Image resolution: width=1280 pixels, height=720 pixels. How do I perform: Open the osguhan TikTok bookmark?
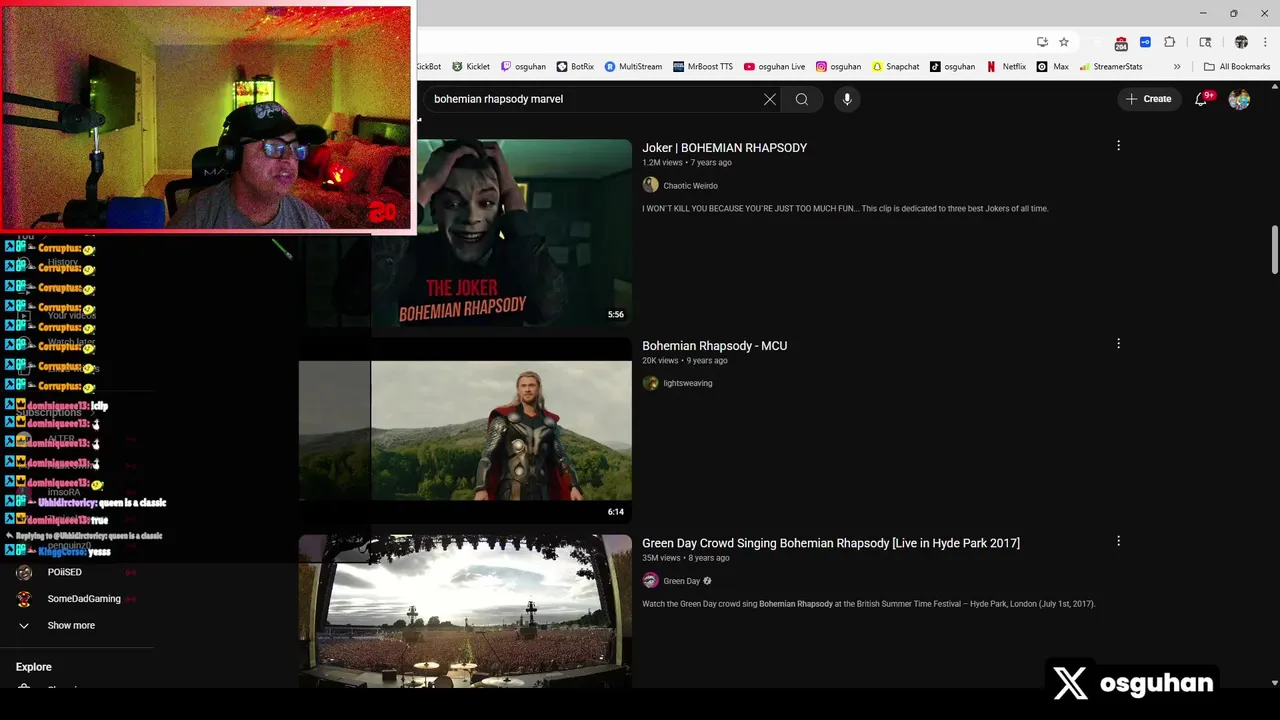click(952, 67)
